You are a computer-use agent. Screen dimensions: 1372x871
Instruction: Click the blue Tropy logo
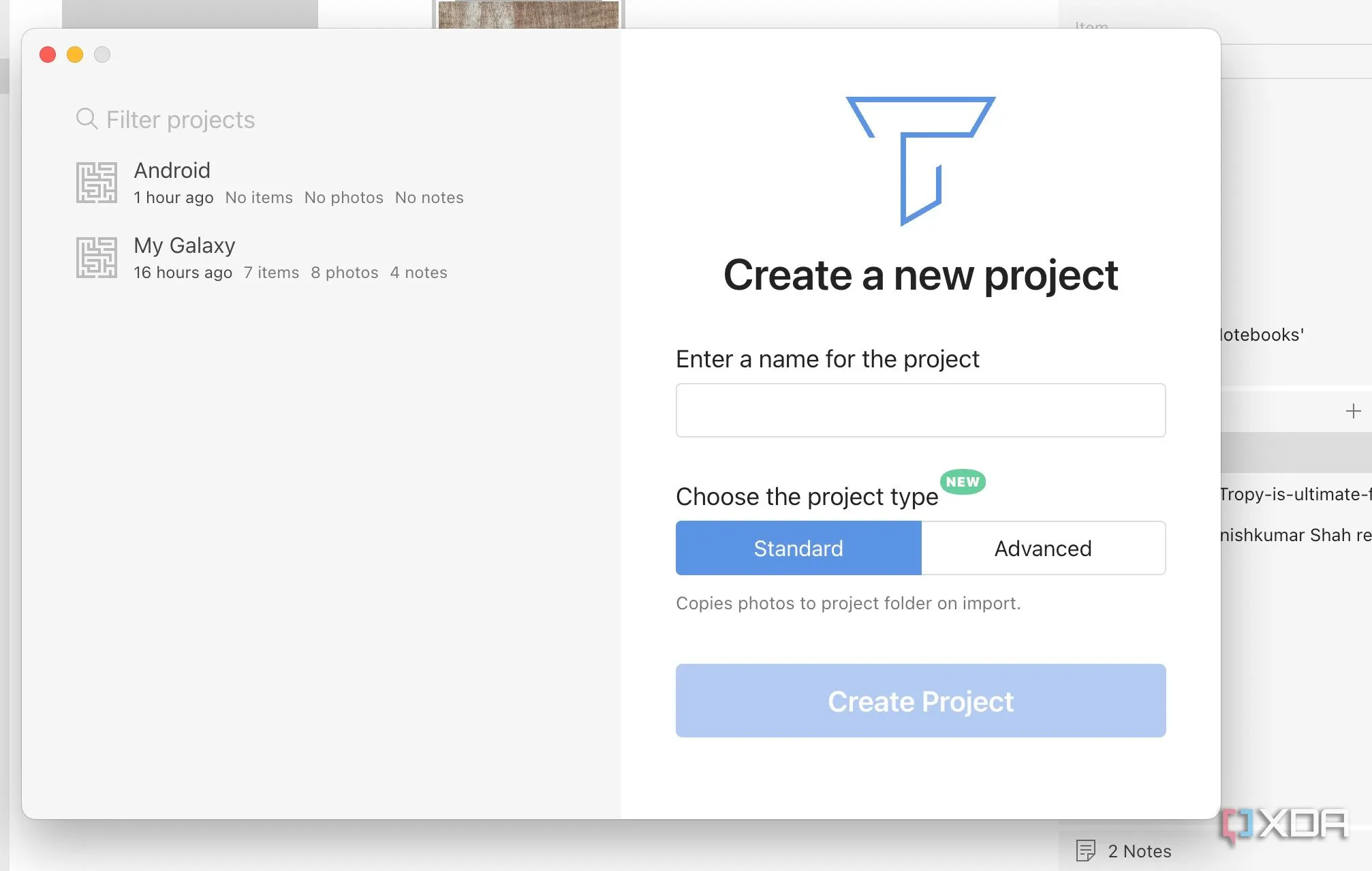(x=920, y=161)
